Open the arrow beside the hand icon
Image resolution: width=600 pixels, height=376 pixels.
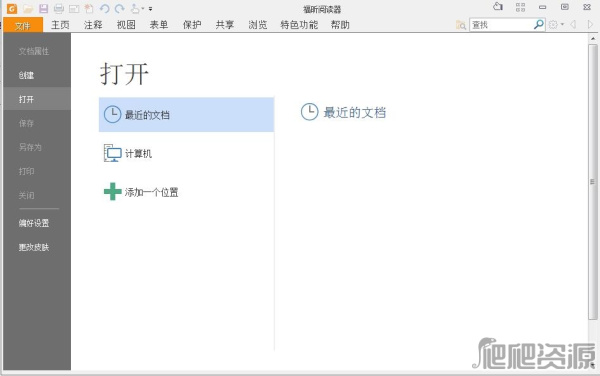(143, 8)
